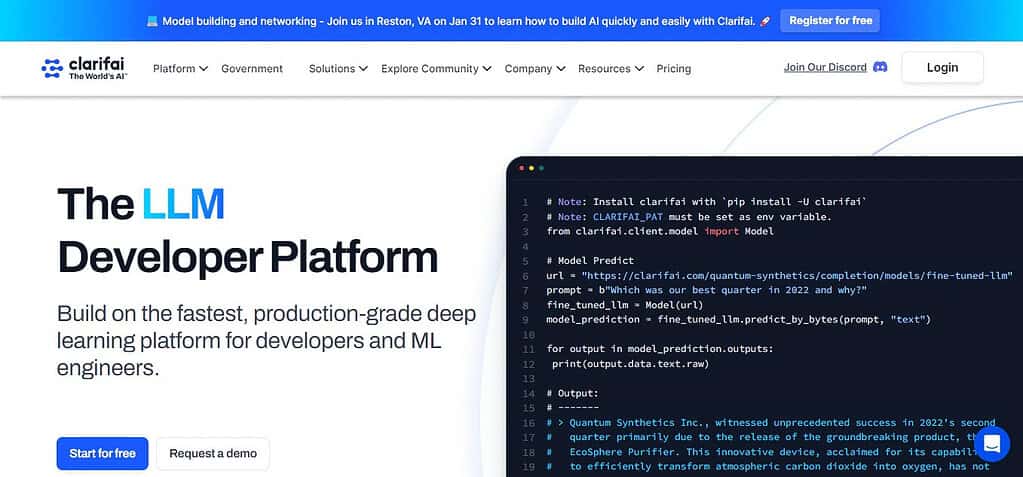Click the green dot on the code window
Screen dimensions: 1023x477
[541, 168]
